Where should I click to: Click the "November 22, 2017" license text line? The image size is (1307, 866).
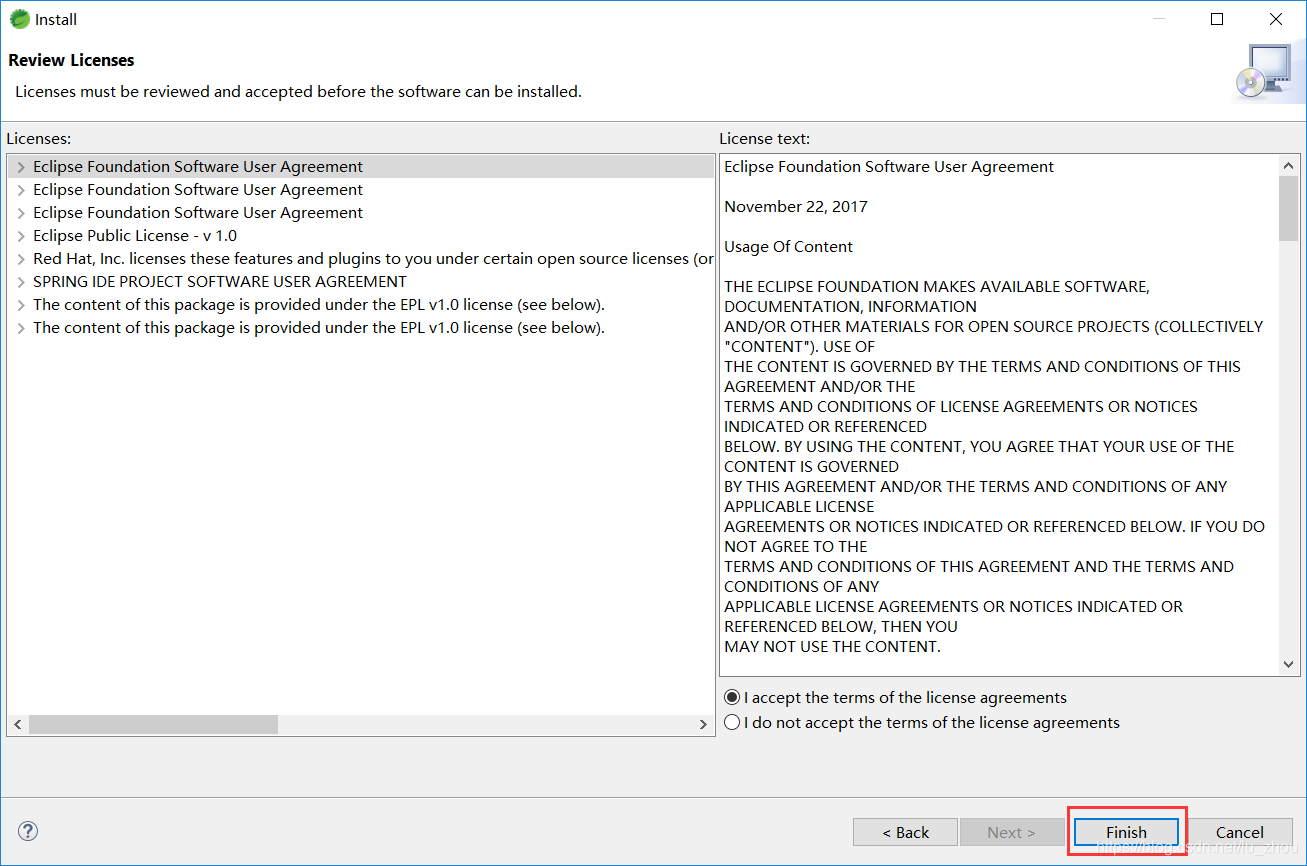pyautogui.click(x=796, y=207)
